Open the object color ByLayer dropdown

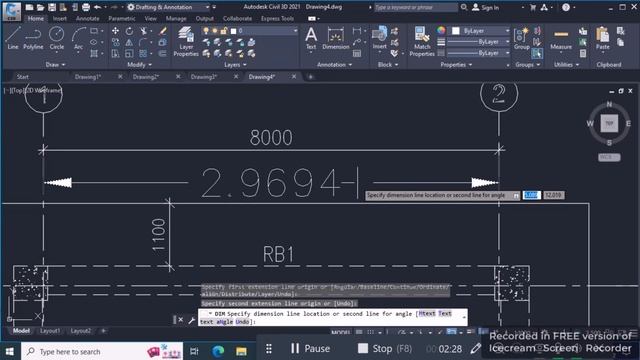tap(507, 31)
